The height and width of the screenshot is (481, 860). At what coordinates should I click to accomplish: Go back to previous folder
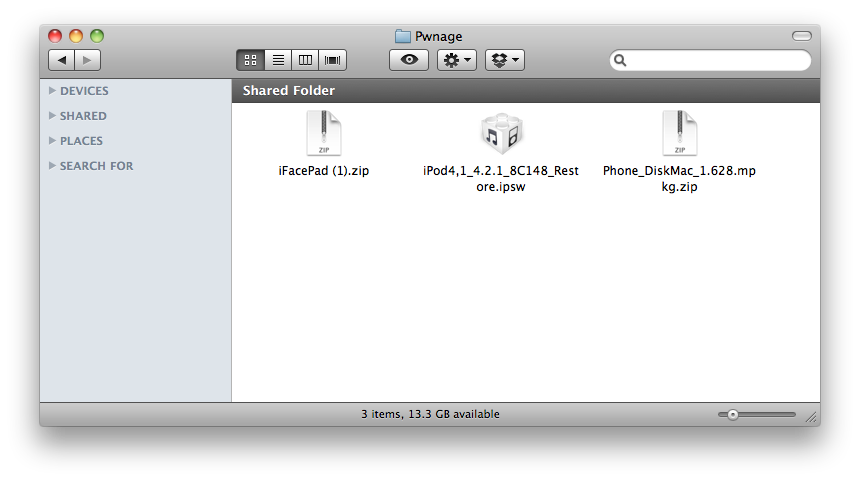61,60
